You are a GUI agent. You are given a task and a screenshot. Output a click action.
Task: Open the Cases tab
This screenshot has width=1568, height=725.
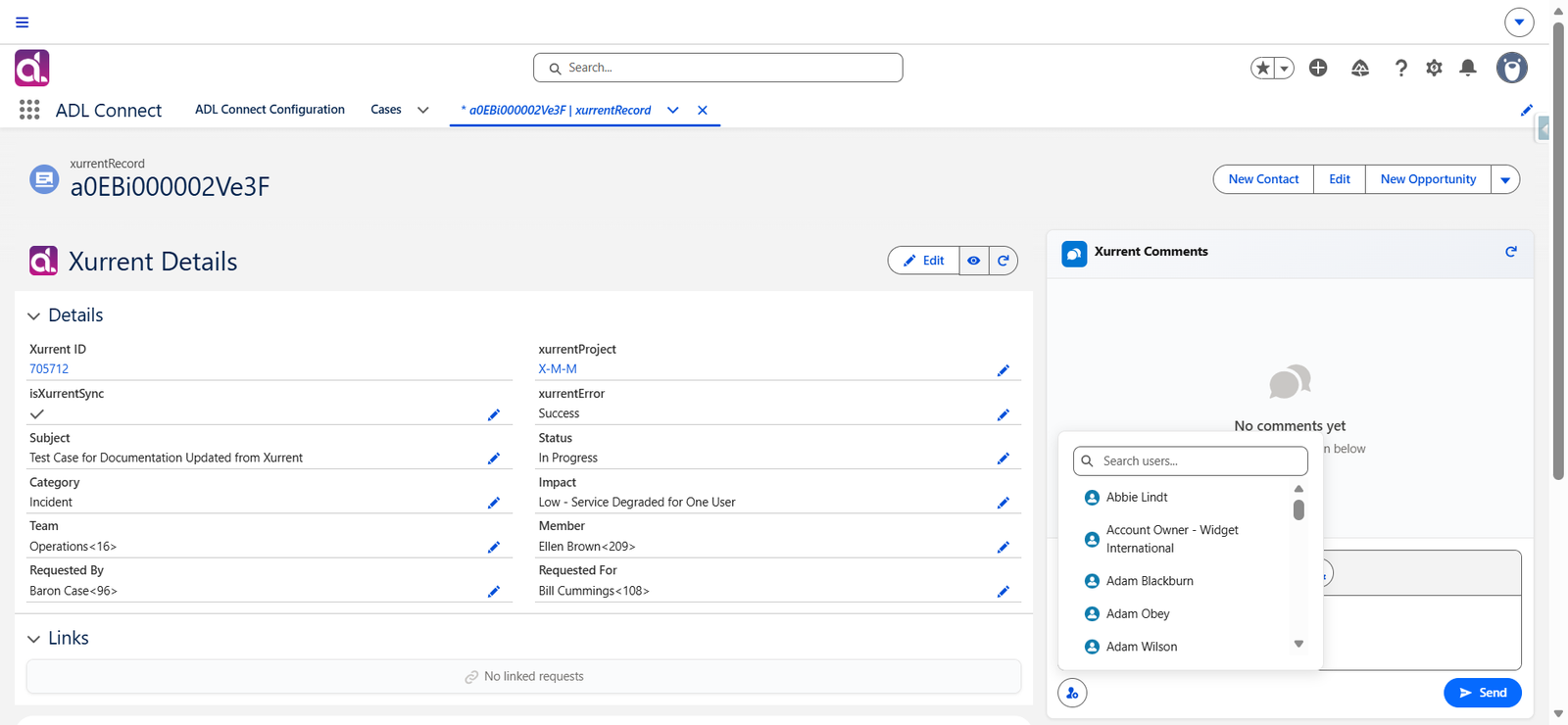pos(386,110)
